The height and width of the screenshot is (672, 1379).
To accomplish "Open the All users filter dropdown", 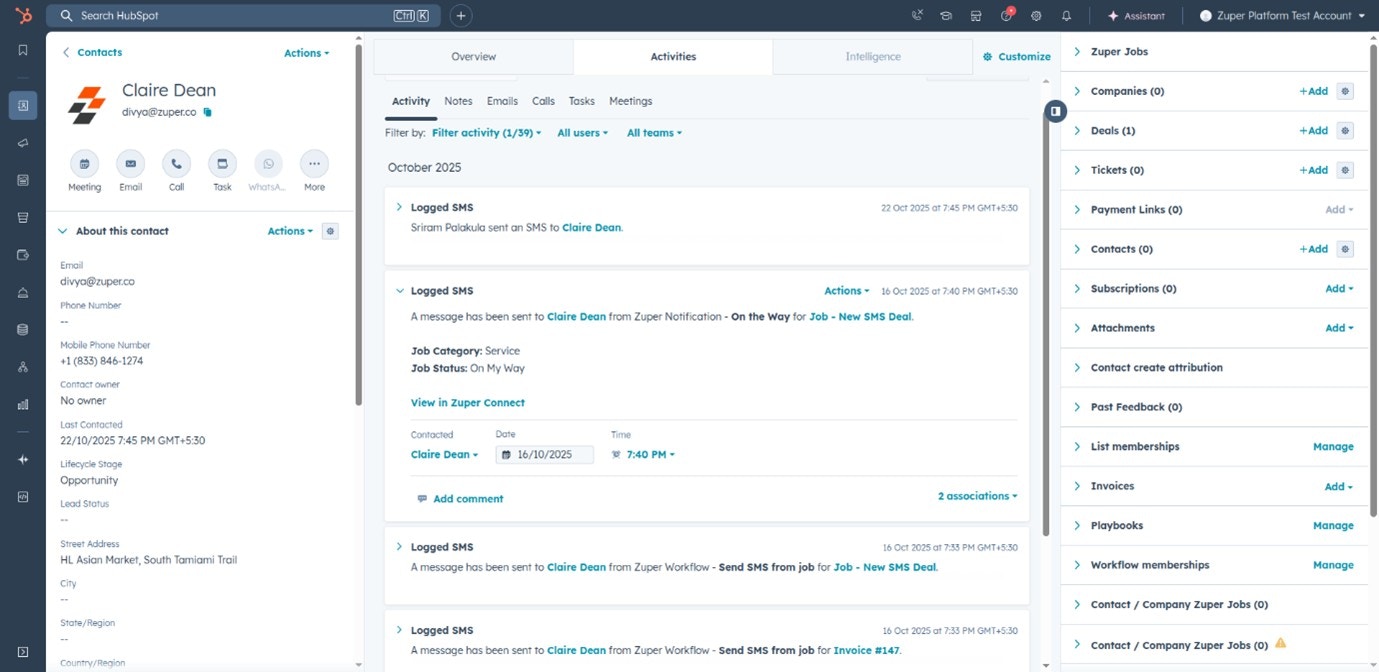I will click(x=582, y=133).
